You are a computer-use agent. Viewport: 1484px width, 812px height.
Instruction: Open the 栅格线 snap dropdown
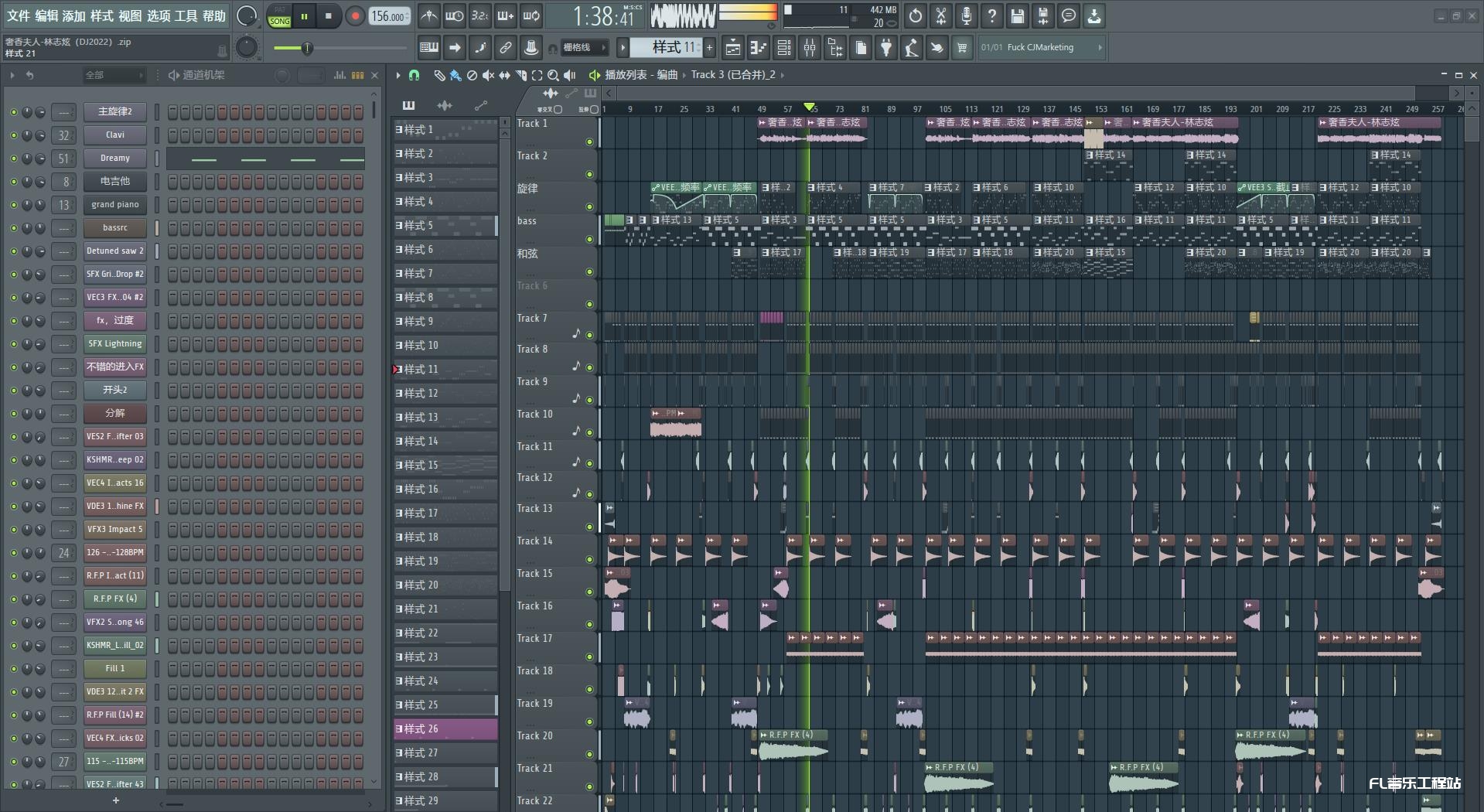(584, 48)
